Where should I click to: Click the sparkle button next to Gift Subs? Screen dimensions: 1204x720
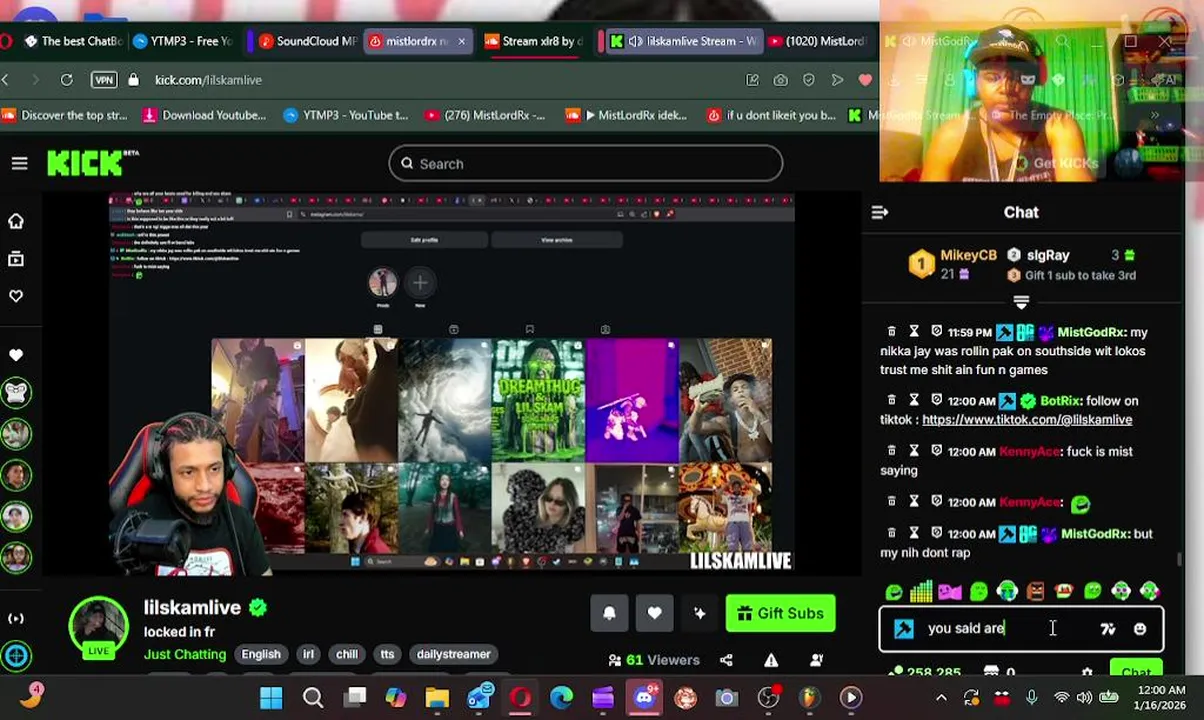coord(699,613)
